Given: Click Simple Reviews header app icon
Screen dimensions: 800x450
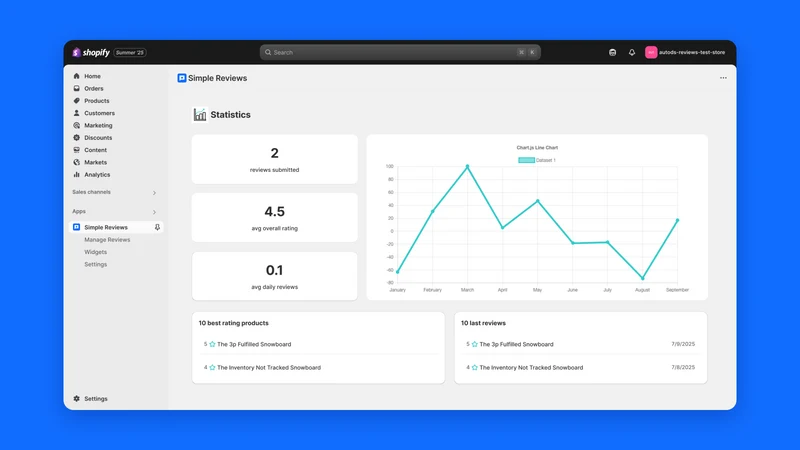Looking at the screenshot, I should tap(182, 78).
